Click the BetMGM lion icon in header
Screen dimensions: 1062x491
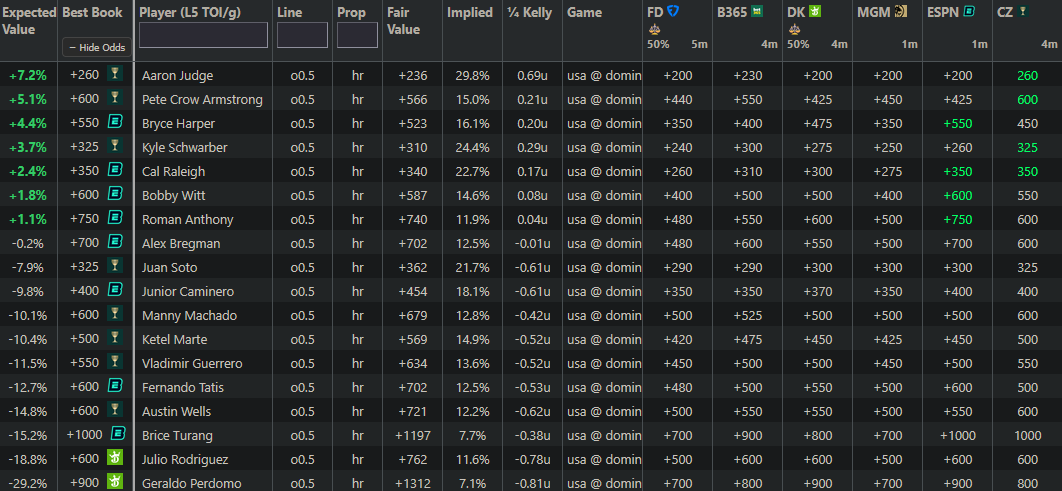pos(900,12)
